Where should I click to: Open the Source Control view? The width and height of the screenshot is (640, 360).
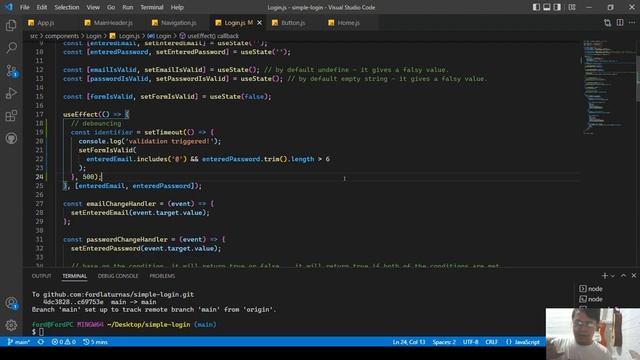(11, 71)
